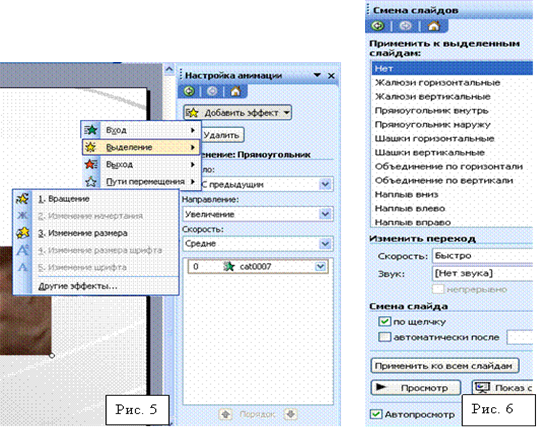Click slide scrollbar up arrow
The width and height of the screenshot is (537, 428).
pos(169,70)
